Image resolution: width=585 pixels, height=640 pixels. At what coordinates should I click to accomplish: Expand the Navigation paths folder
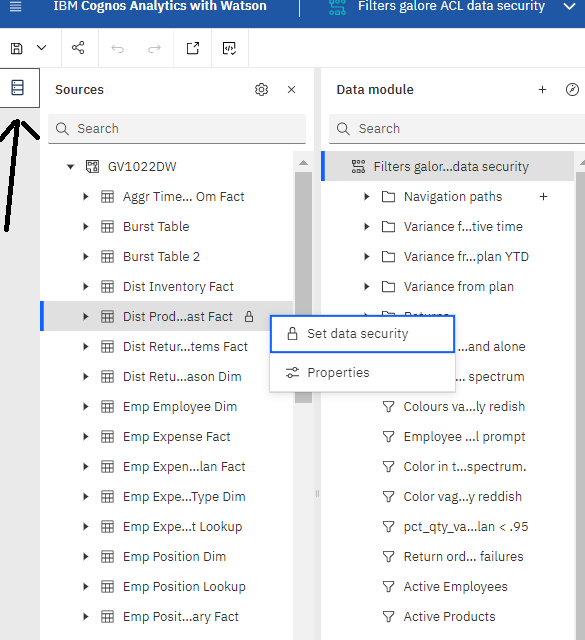367,197
